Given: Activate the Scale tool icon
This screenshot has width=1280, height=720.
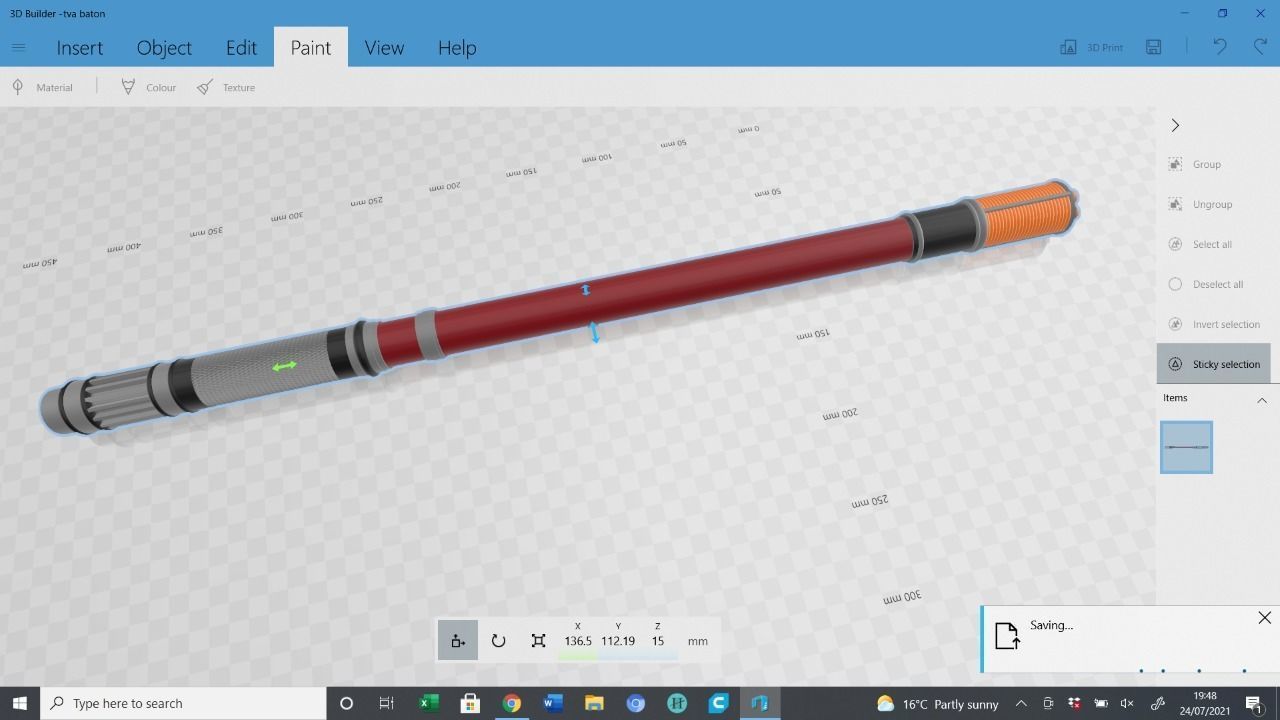Looking at the screenshot, I should click(x=538, y=641).
